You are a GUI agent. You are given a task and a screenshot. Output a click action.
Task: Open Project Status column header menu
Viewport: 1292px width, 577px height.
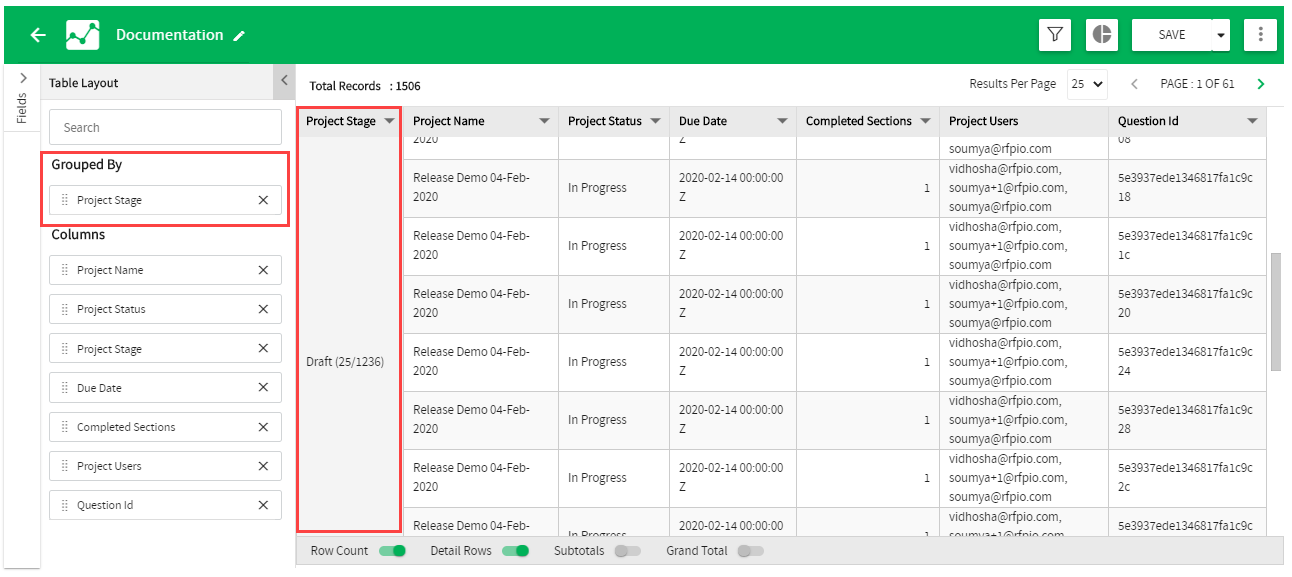click(655, 121)
